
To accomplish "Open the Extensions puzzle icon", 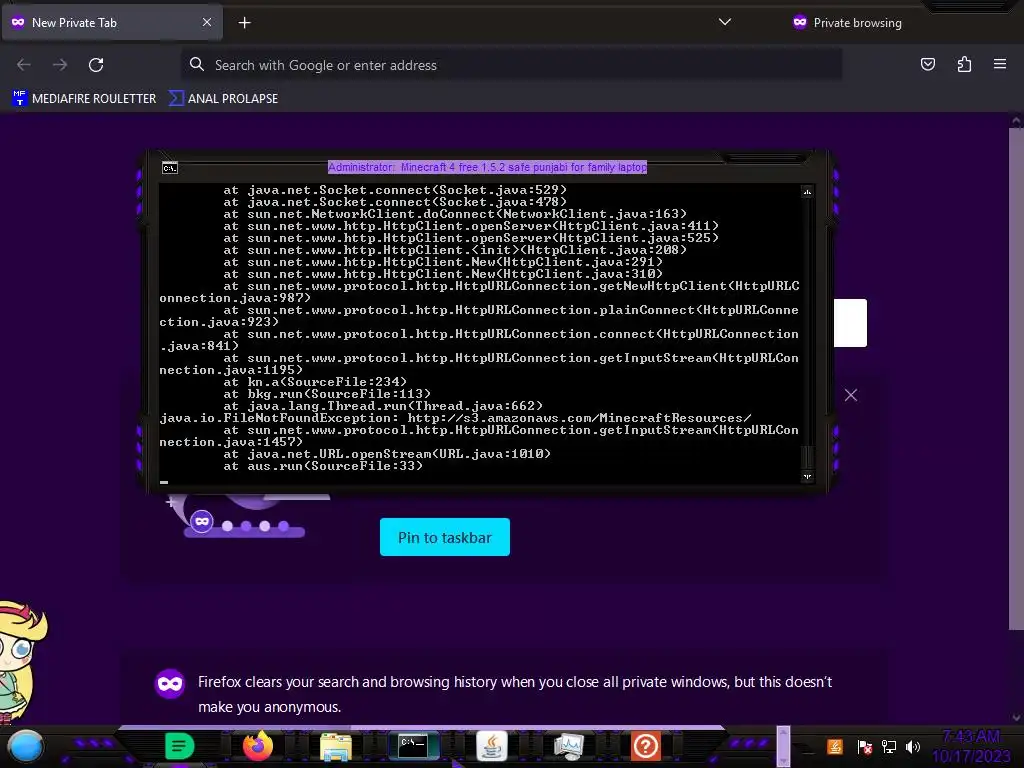I will pyautogui.click(x=964, y=64).
